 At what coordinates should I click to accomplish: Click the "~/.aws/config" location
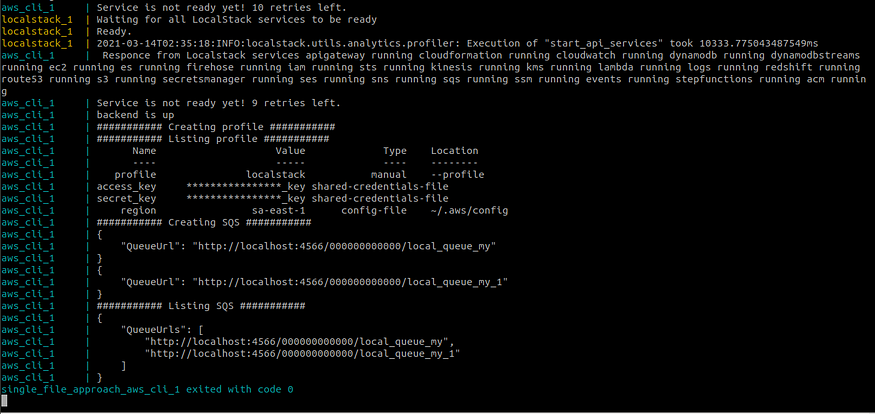point(469,211)
